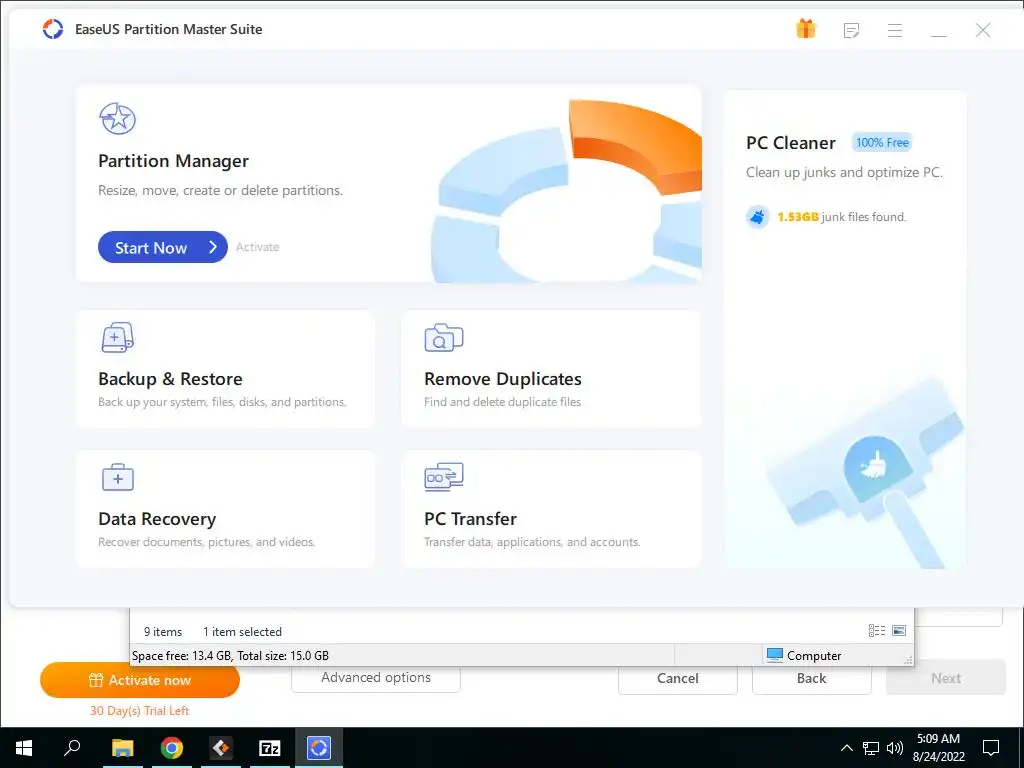Open the feedback note icon

(x=851, y=30)
